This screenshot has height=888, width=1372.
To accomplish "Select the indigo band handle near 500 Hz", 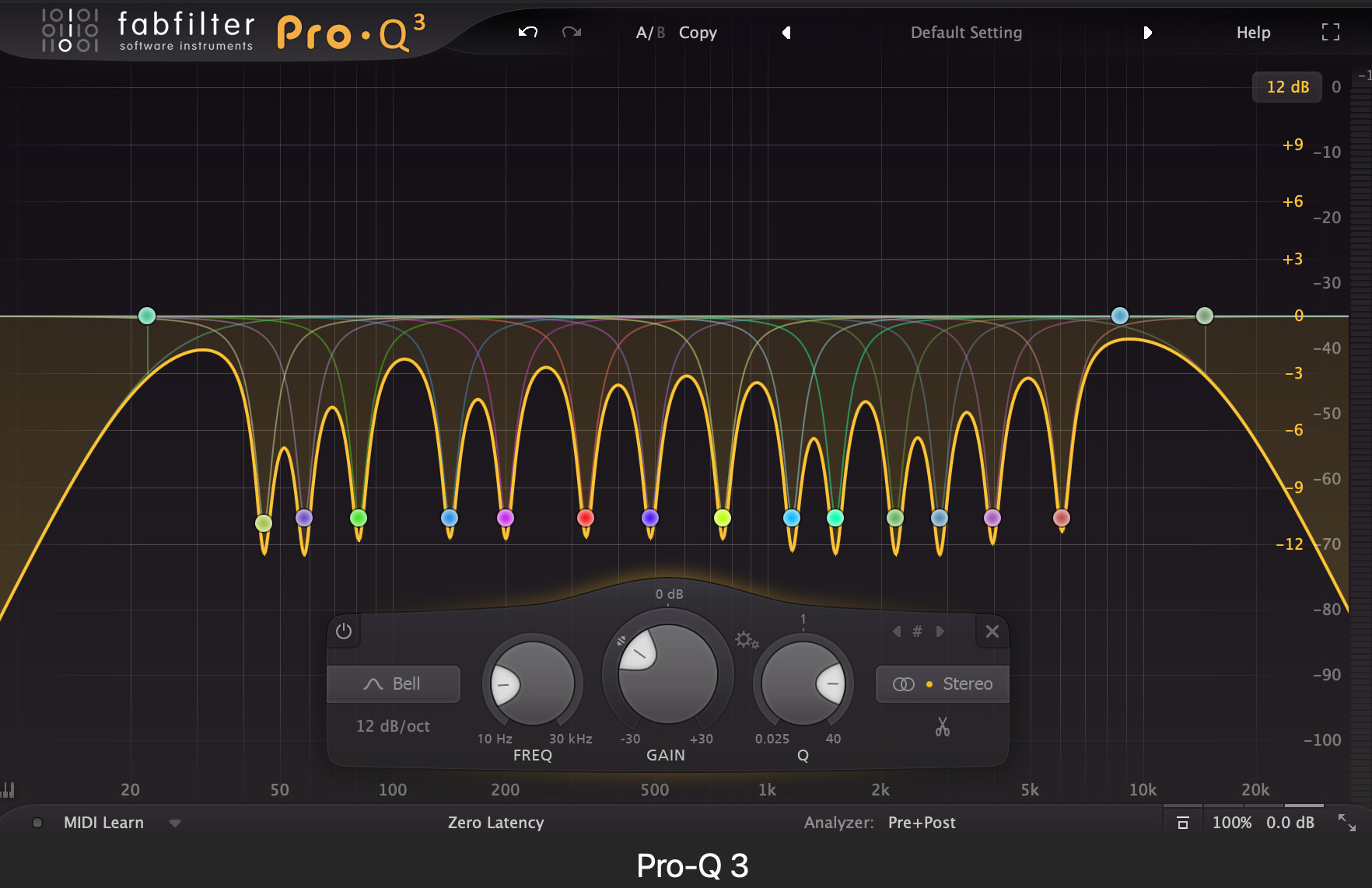I will [650, 518].
